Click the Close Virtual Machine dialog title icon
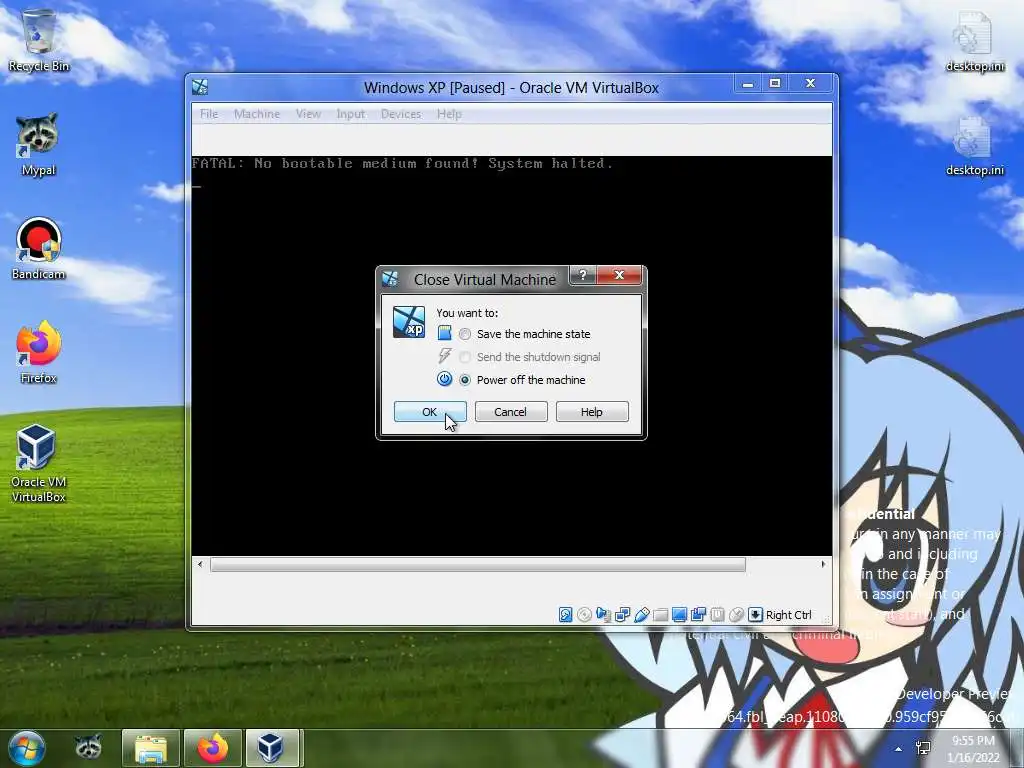The image size is (1024, 768). (x=390, y=279)
